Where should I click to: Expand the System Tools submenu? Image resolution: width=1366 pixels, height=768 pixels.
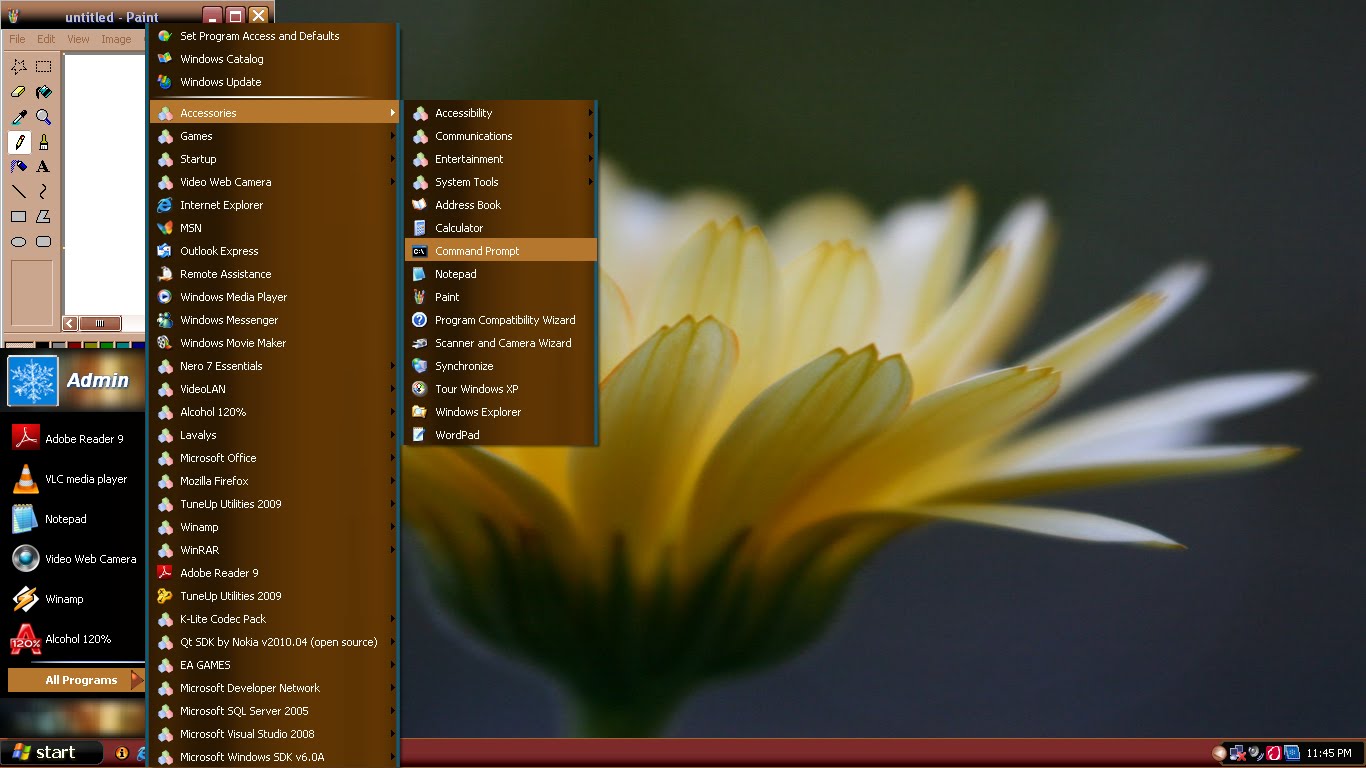[x=500, y=182]
